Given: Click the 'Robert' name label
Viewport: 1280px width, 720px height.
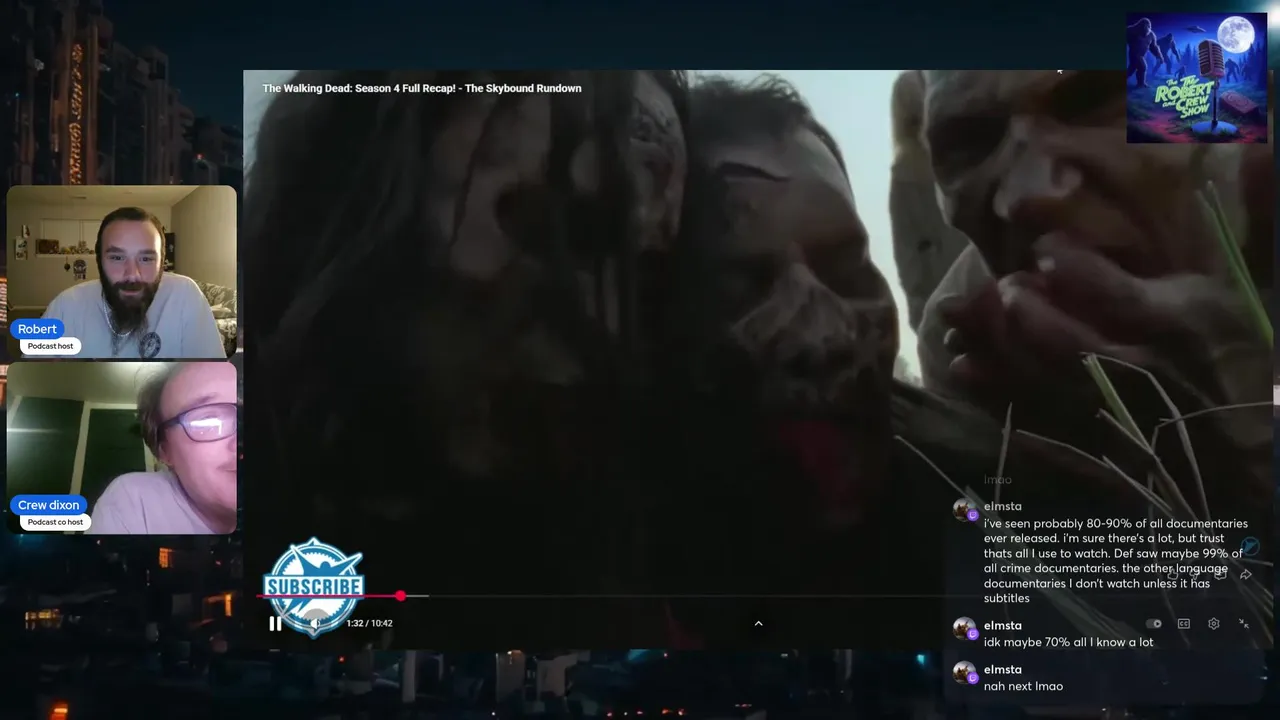Looking at the screenshot, I should 37,329.
